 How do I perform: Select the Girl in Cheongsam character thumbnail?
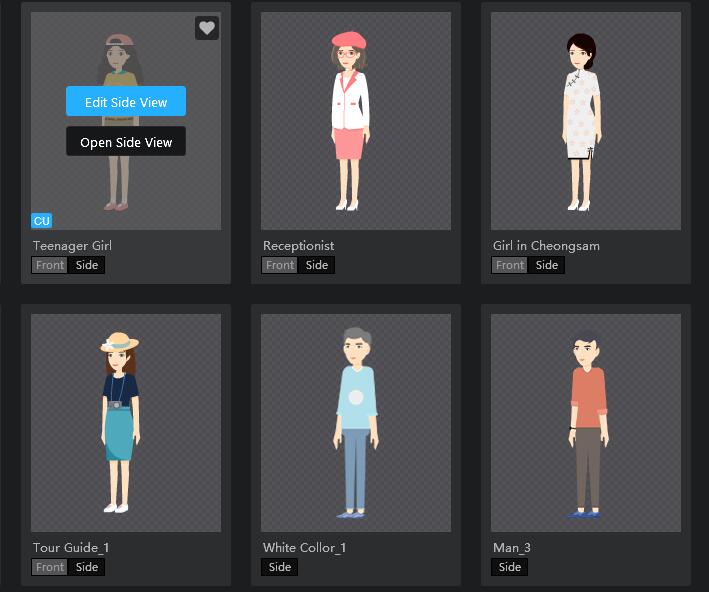[586, 122]
